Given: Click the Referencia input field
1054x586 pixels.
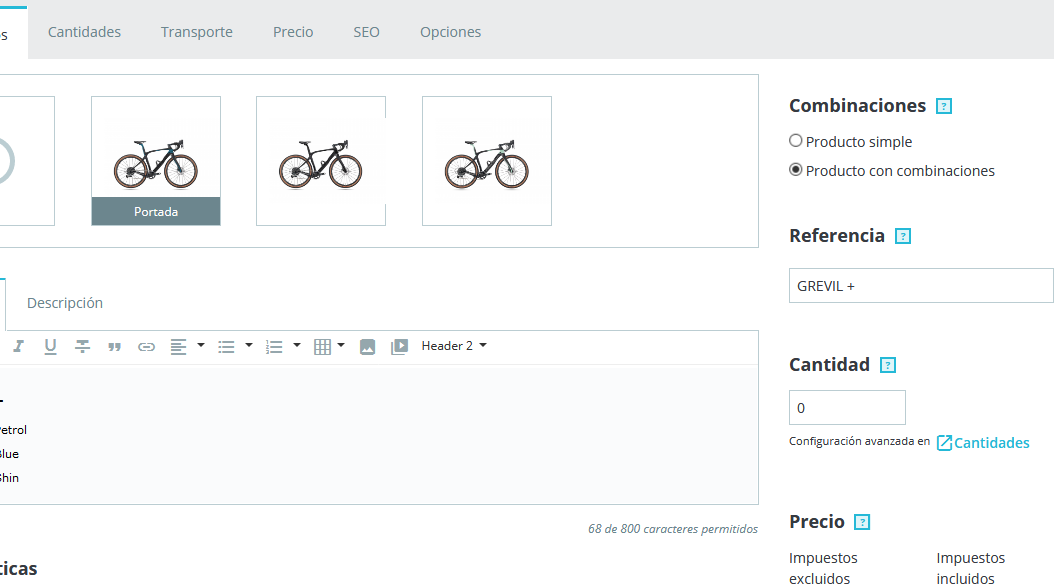Looking at the screenshot, I should (x=920, y=285).
